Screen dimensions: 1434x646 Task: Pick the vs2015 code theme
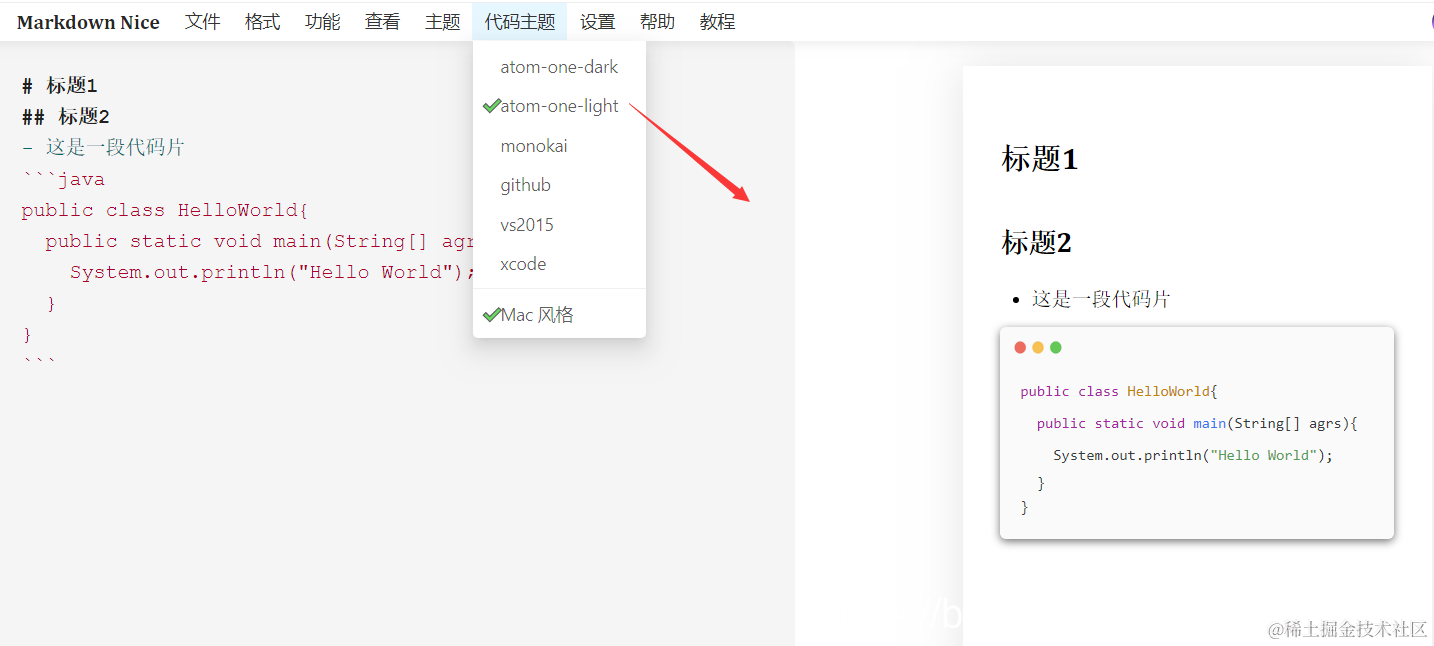pos(527,224)
